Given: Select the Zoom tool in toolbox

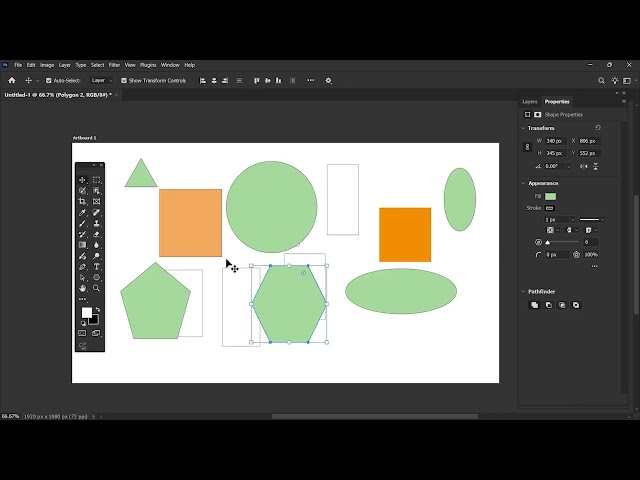Looking at the screenshot, I should 96,288.
